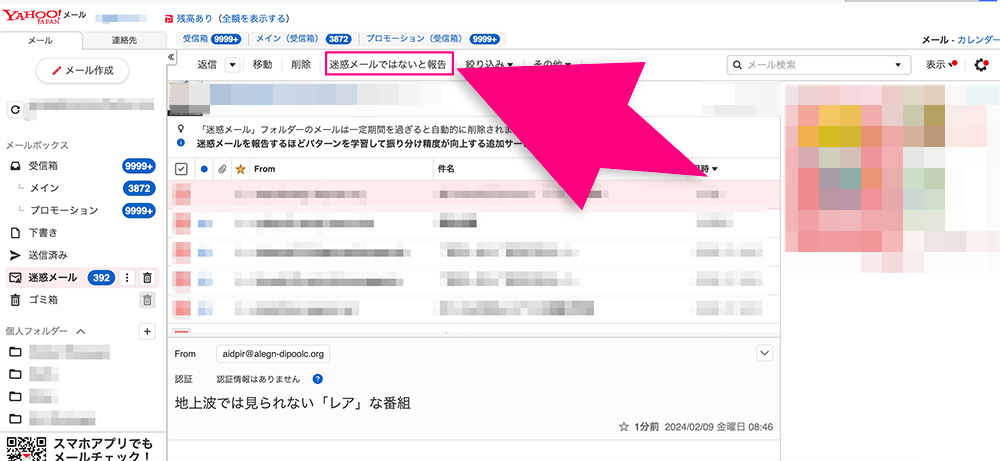The width and height of the screenshot is (1000, 461).
Task: Sort by the star column header
Action: tap(240, 169)
